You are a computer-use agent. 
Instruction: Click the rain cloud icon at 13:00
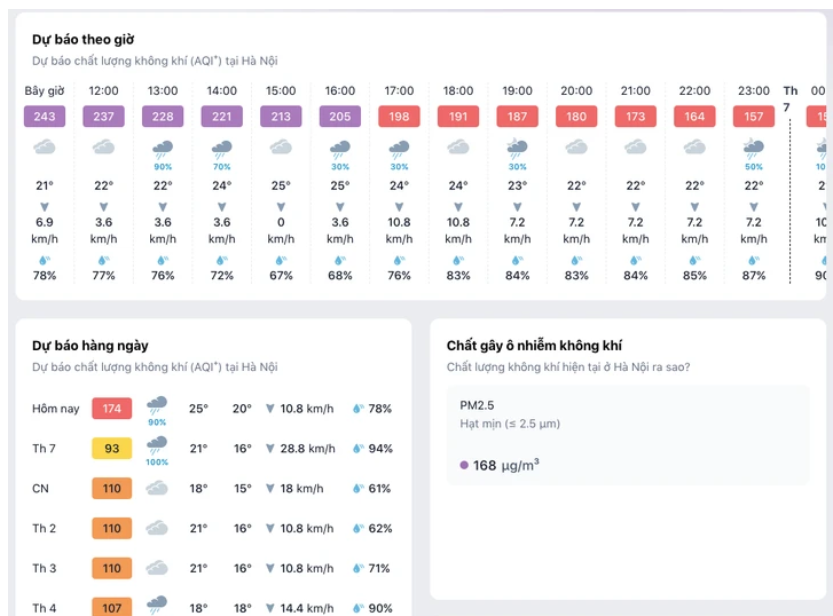[163, 148]
